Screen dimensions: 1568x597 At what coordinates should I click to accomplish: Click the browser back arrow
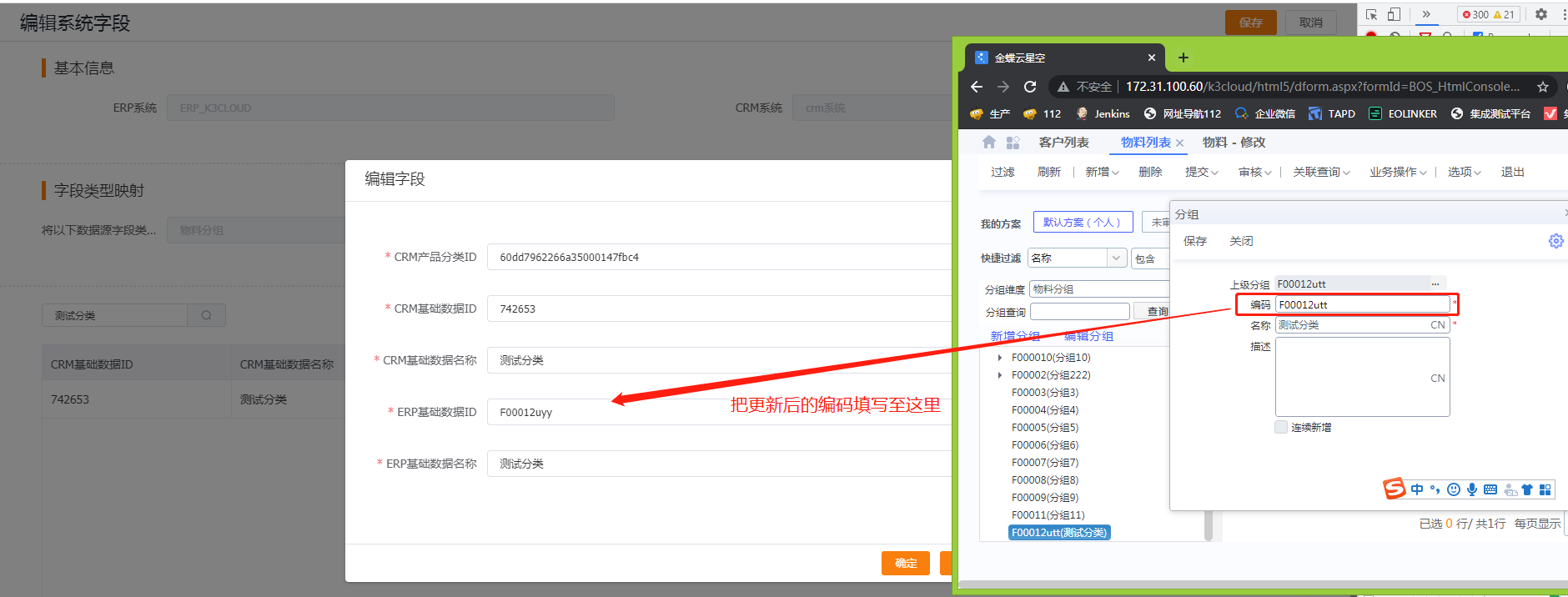[x=977, y=87]
